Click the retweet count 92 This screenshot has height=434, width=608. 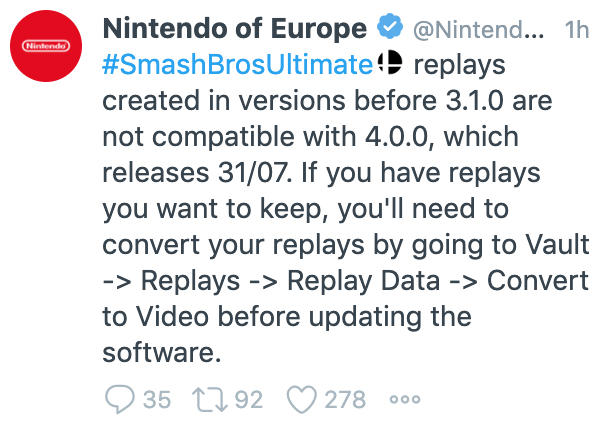point(247,400)
